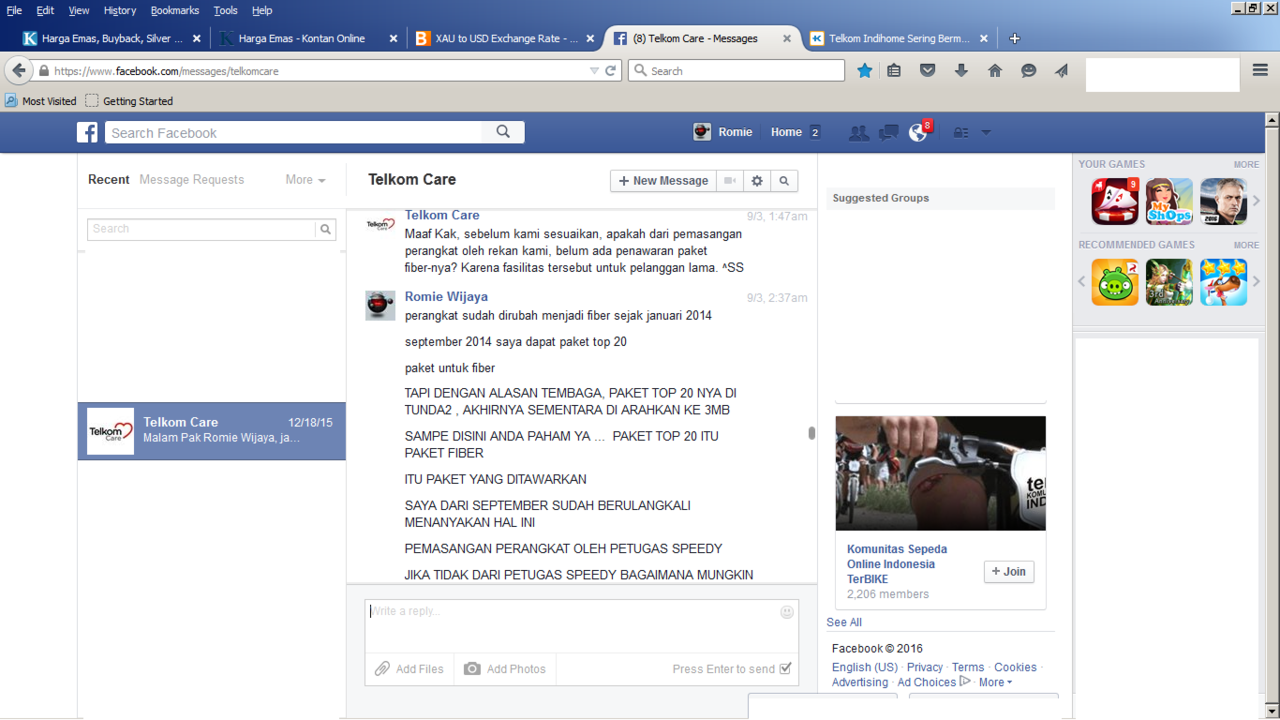Save page to Pocket icon
Image resolution: width=1280 pixels, height=720 pixels.
pyautogui.click(x=928, y=70)
